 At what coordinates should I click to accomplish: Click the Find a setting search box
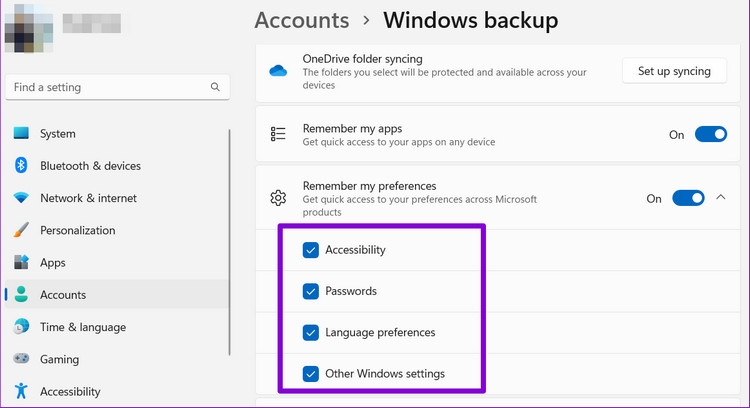coord(117,87)
